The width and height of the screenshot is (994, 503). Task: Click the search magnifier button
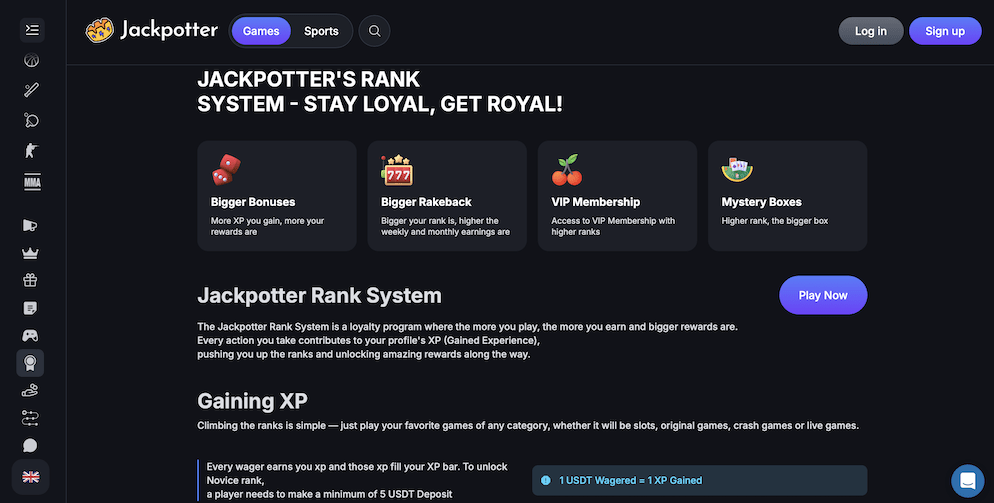[375, 31]
